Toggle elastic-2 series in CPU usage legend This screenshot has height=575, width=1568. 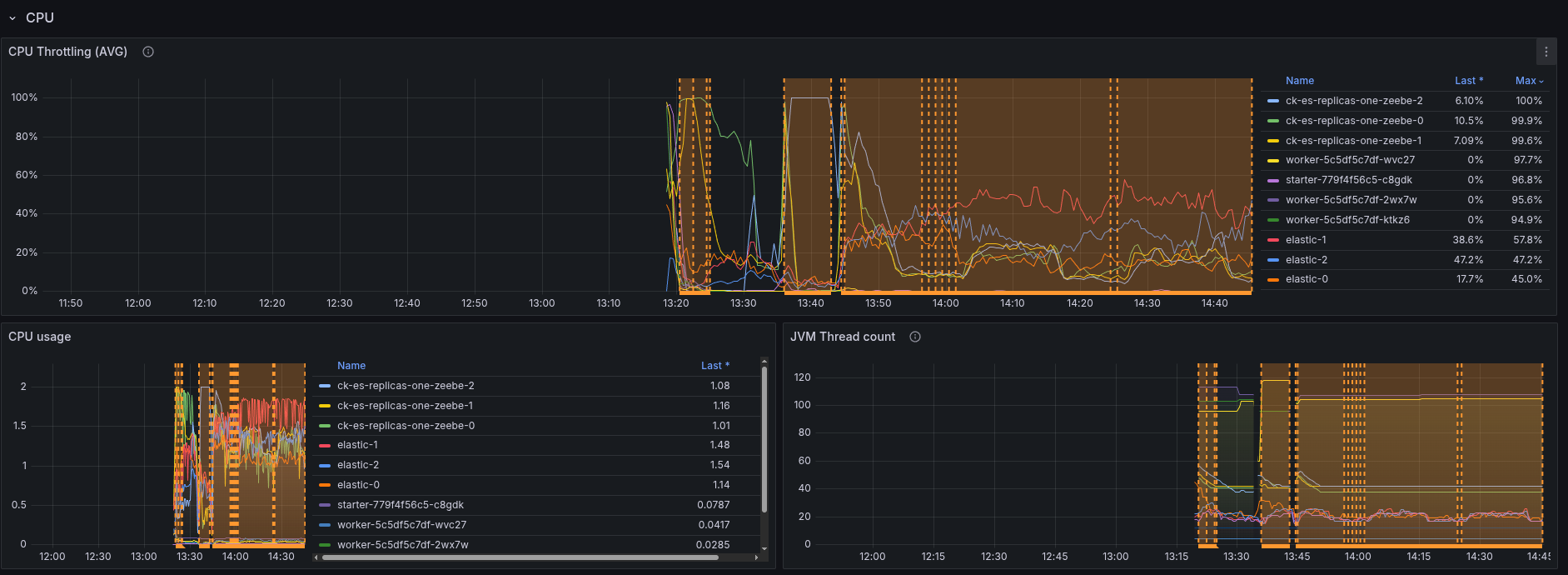[358, 465]
